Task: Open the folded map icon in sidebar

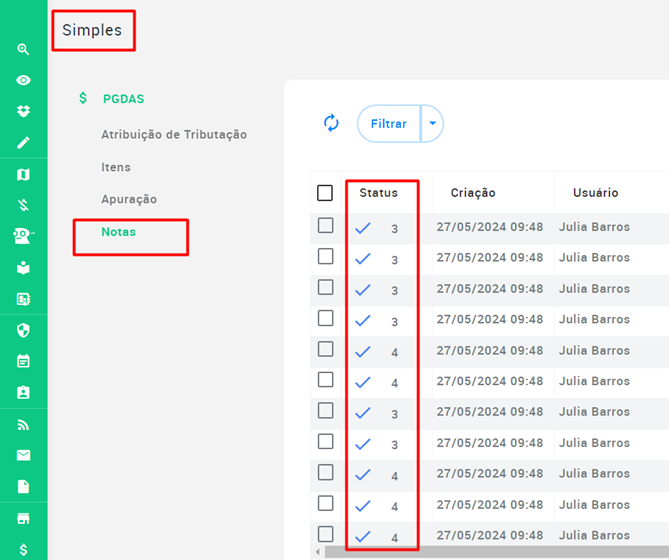Action: [23, 174]
